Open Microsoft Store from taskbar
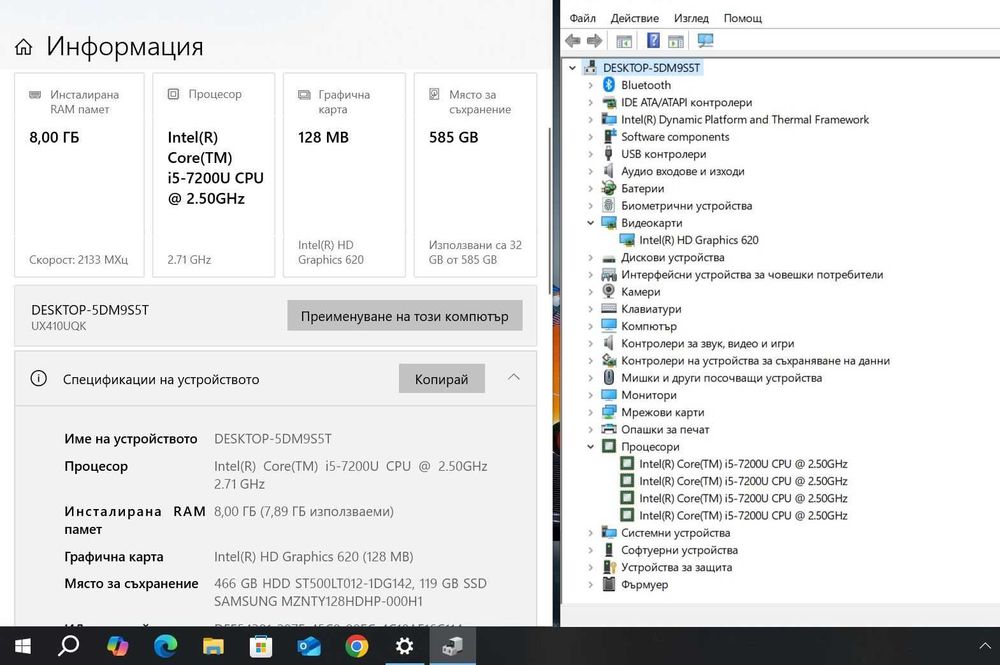The width and height of the screenshot is (1000, 665). (x=261, y=647)
